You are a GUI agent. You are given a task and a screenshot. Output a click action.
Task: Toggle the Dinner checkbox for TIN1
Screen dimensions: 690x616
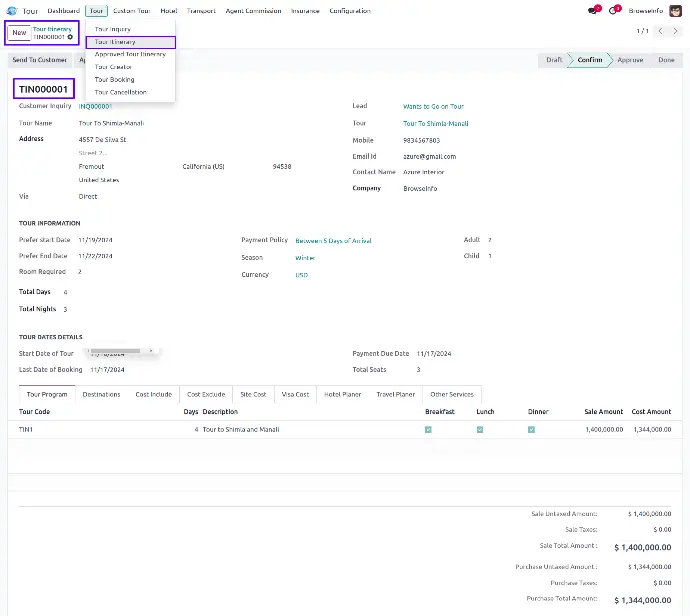[531, 429]
